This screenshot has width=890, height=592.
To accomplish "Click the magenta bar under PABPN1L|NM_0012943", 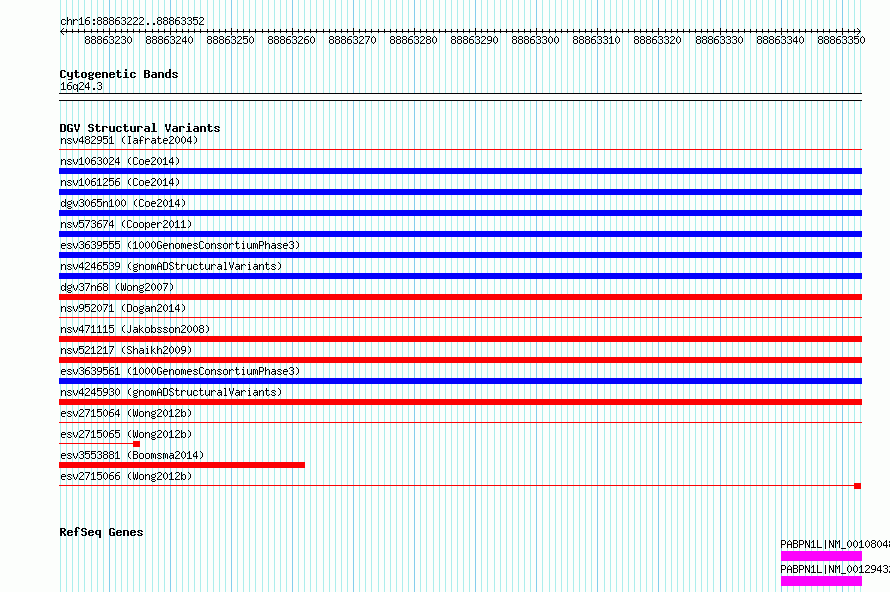I will (821, 581).
